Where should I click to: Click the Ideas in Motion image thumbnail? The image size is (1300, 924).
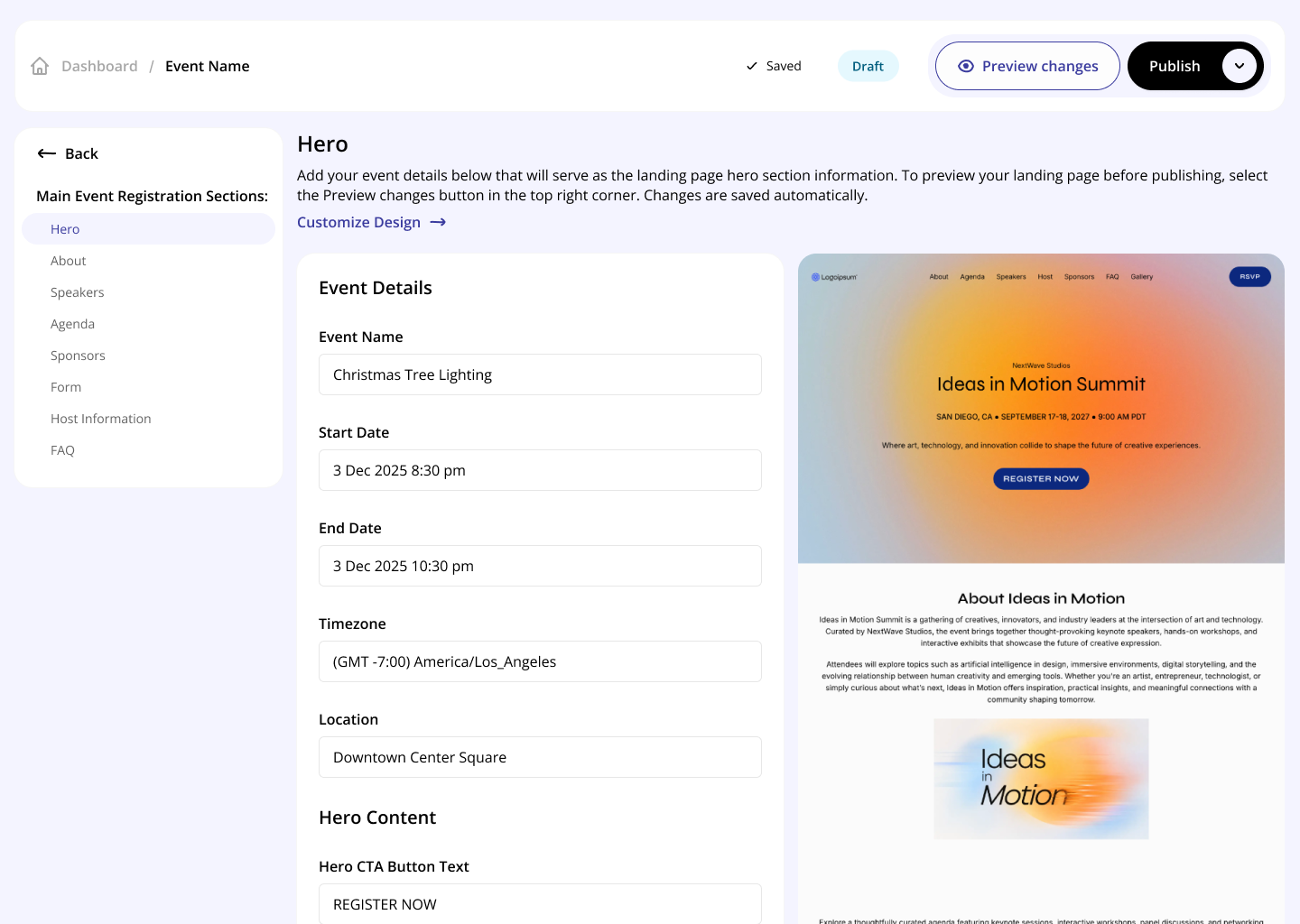[x=1041, y=779]
